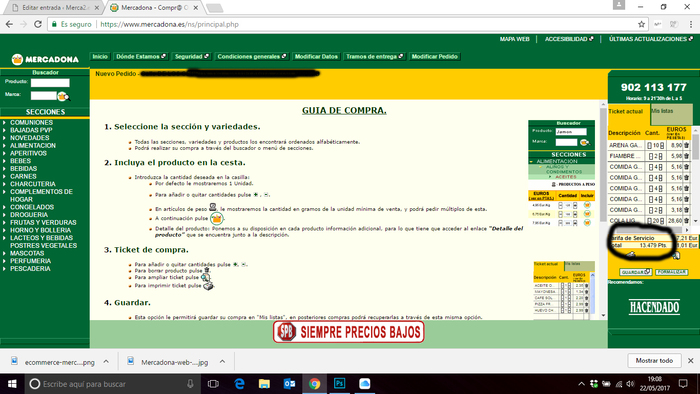Open the MASCOTAS section

point(27,253)
